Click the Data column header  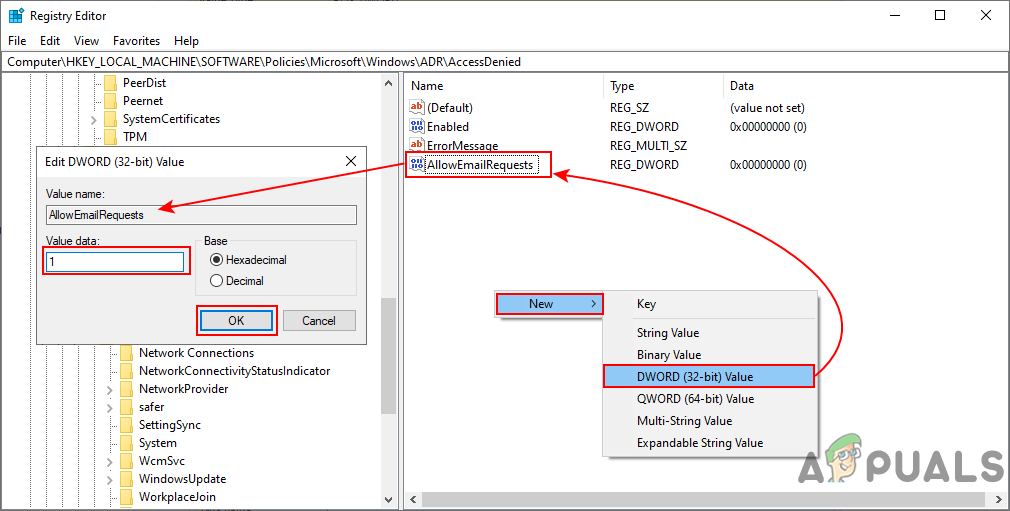pyautogui.click(x=865, y=86)
